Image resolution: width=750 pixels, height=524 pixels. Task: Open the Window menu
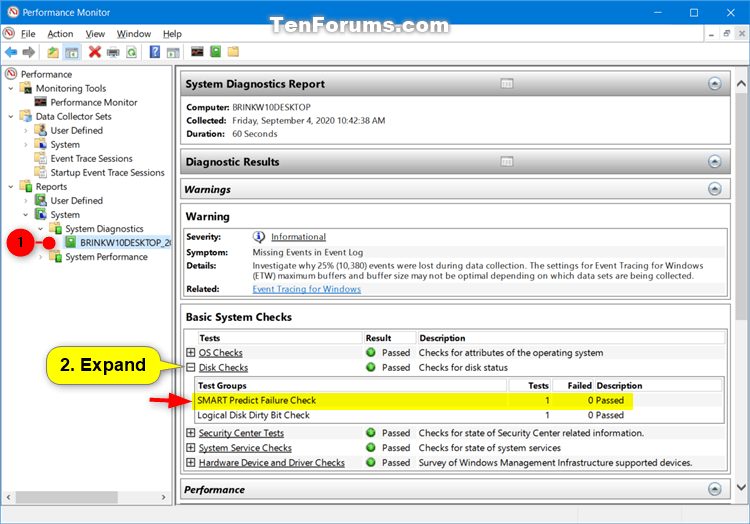click(x=134, y=34)
